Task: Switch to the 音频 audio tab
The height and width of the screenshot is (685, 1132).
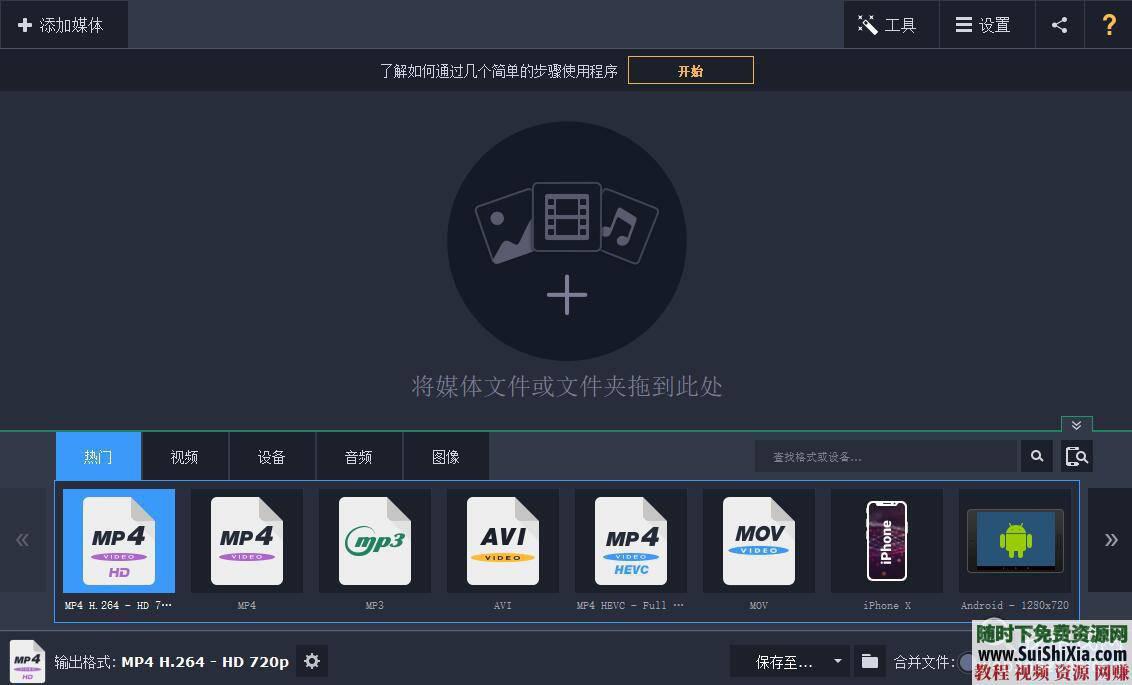Action: pos(358,456)
